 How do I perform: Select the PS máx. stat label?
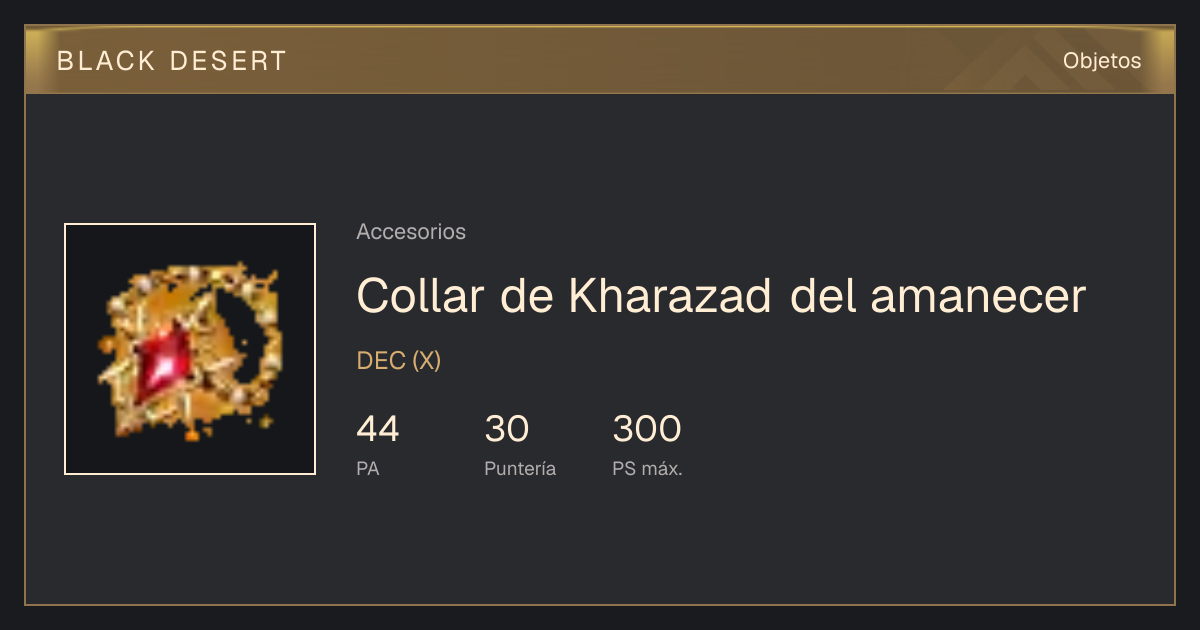(x=647, y=468)
